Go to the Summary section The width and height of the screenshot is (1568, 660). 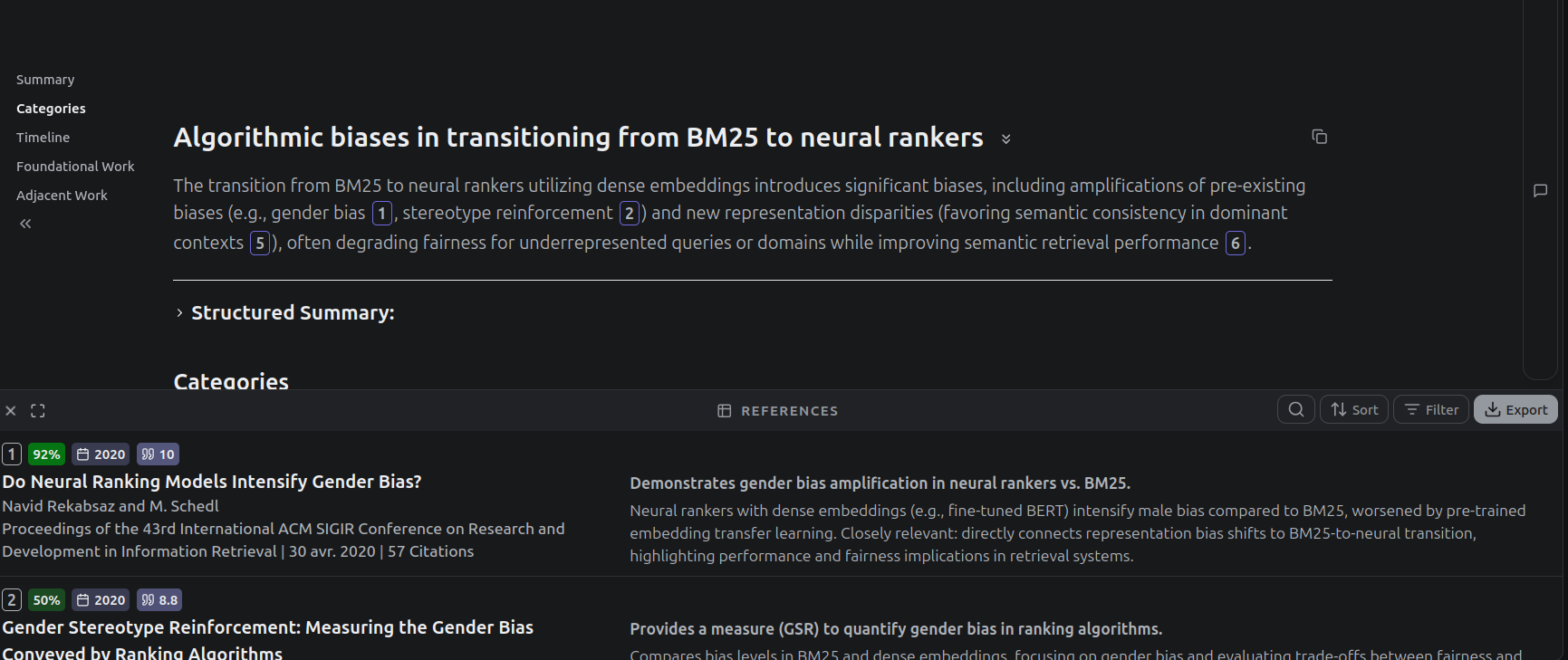pyautogui.click(x=45, y=80)
